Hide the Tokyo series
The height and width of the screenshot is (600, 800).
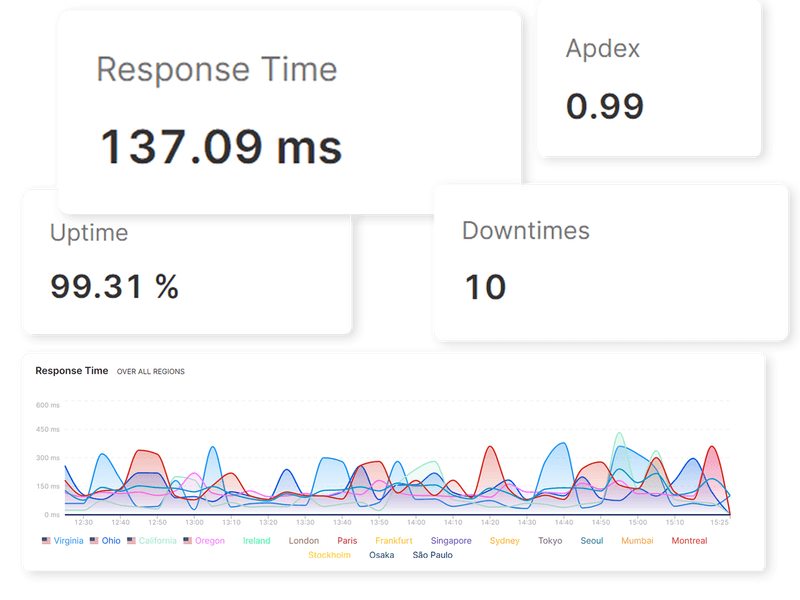pos(551,541)
